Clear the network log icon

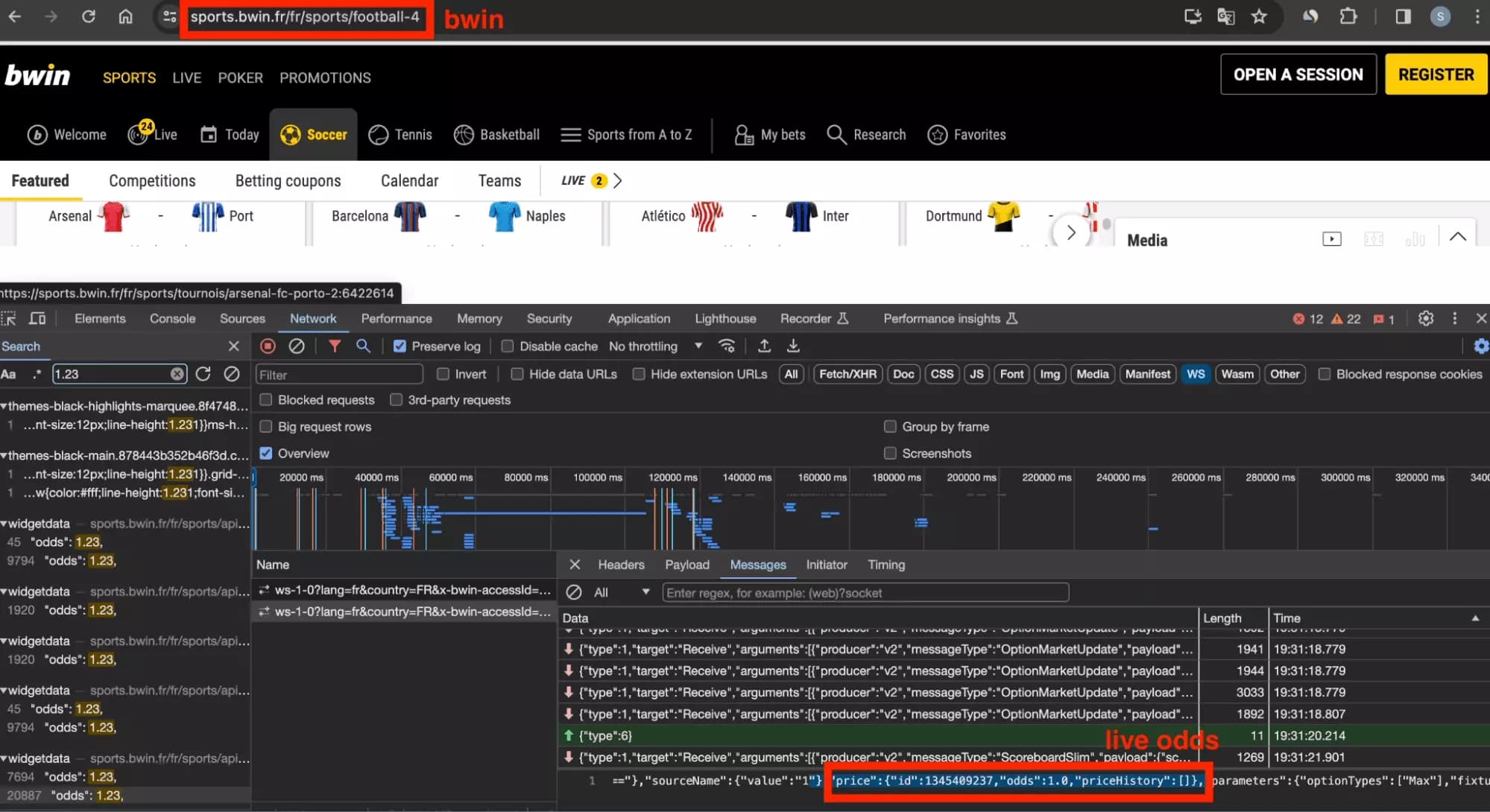click(x=297, y=346)
